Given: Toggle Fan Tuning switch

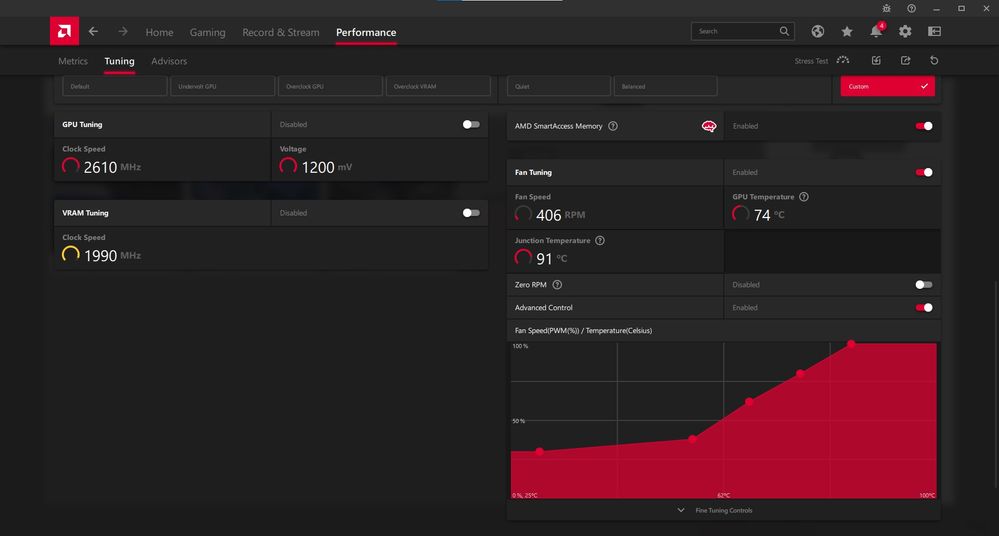Looking at the screenshot, I should 924,172.
